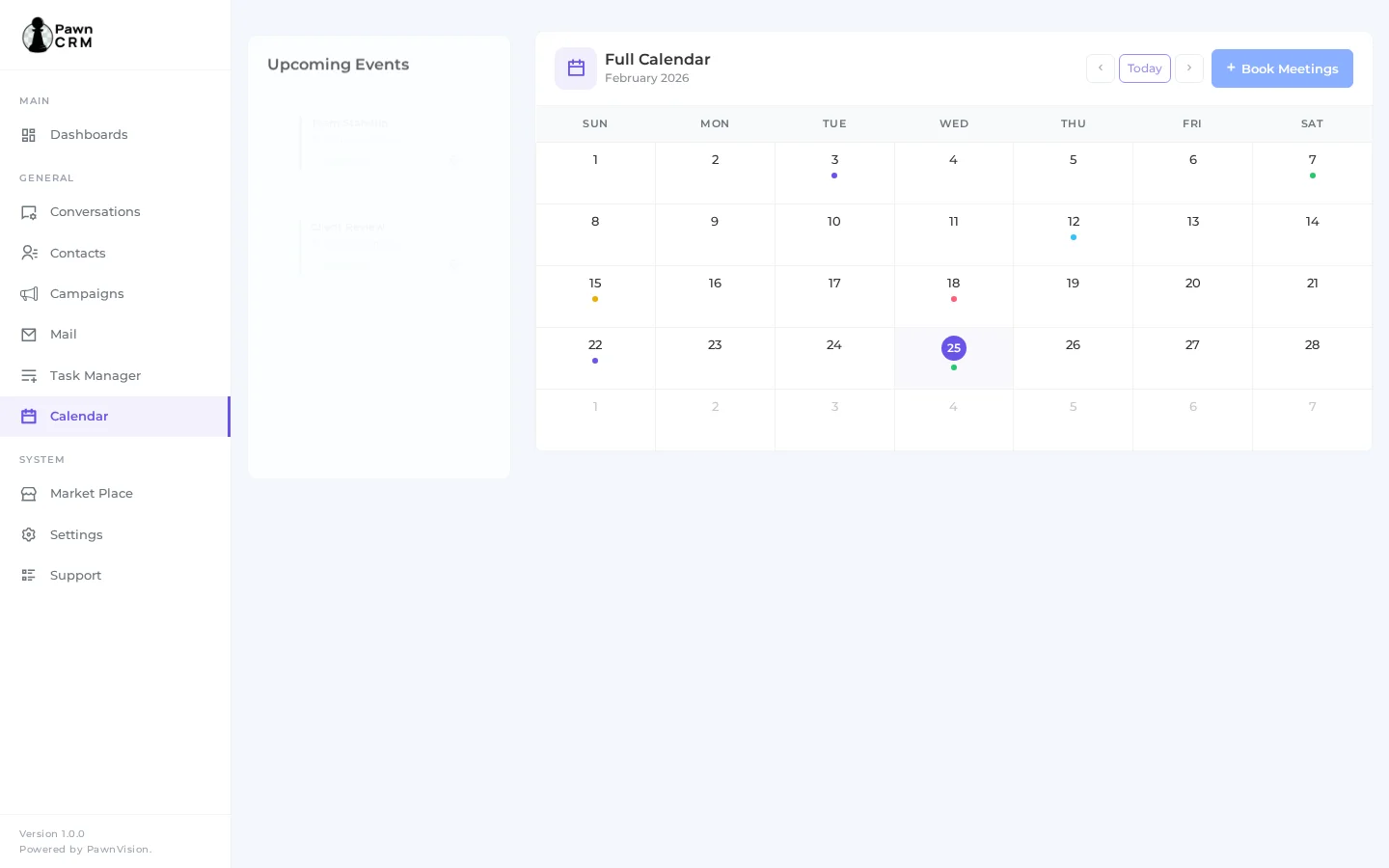Click the Support list icon
Viewport: 1389px width, 868px height.
pyautogui.click(x=29, y=575)
